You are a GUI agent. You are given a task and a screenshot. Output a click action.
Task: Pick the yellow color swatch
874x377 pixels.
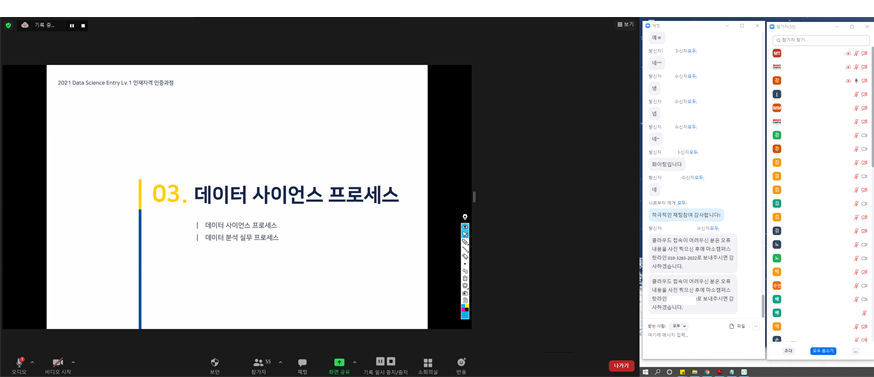coord(467,306)
